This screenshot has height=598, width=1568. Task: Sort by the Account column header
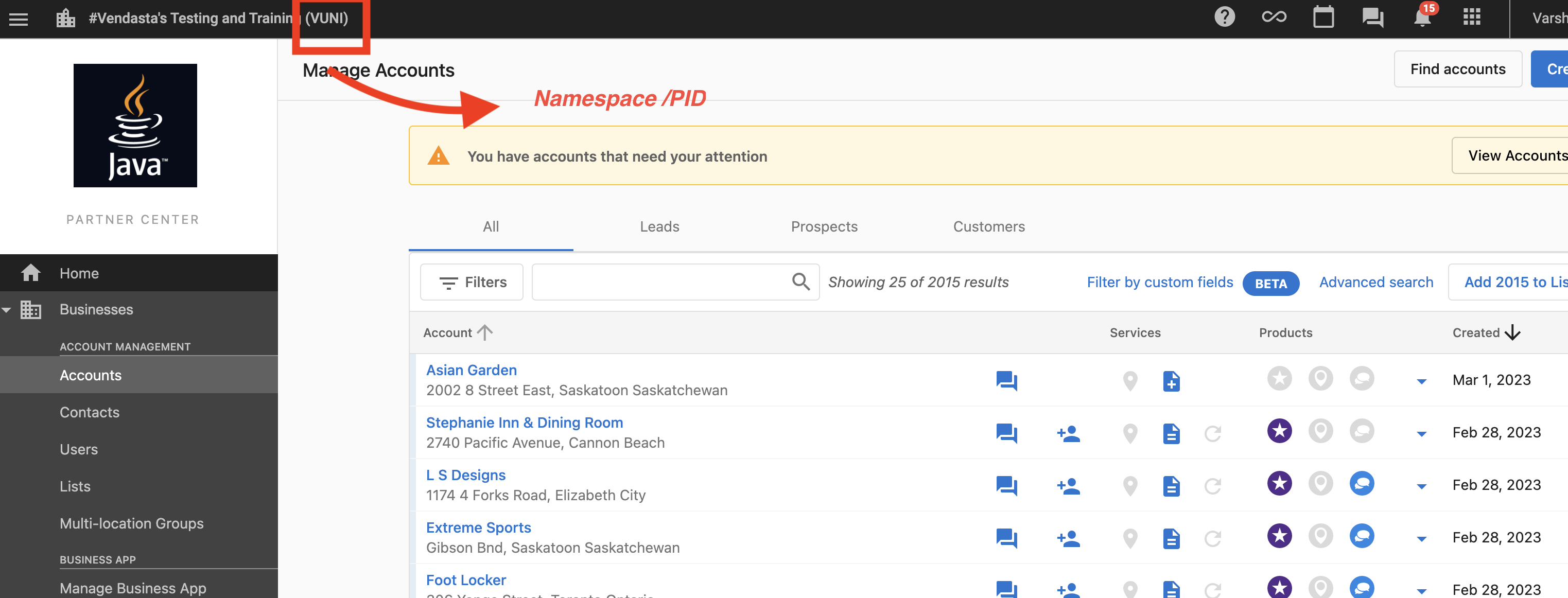458,333
